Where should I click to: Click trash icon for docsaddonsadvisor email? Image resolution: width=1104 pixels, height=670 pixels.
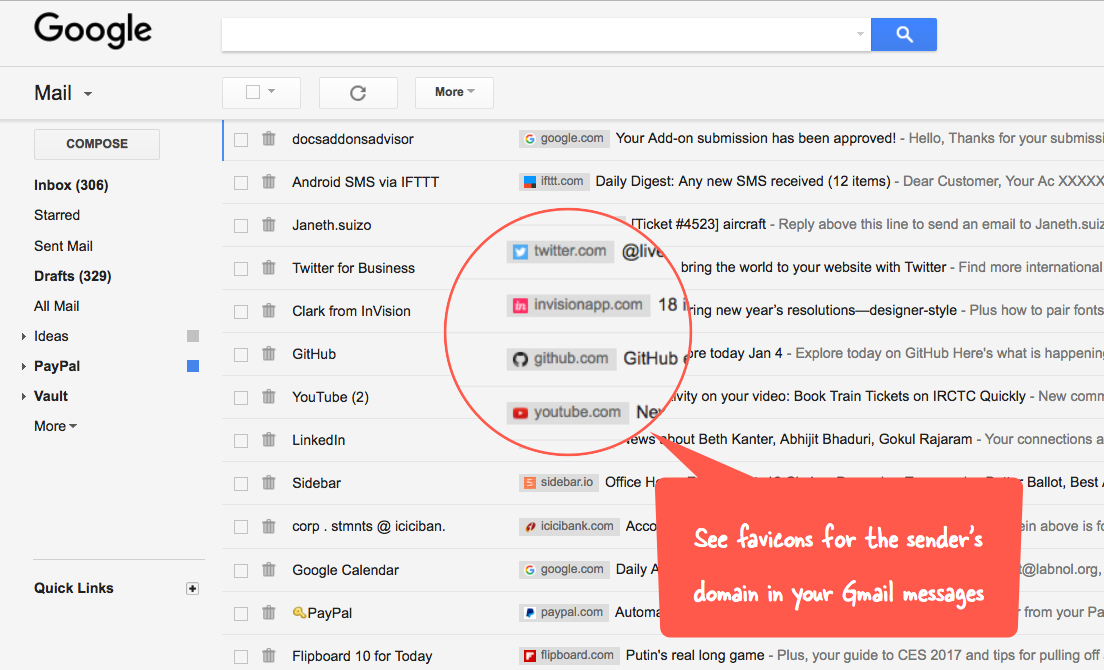269,139
